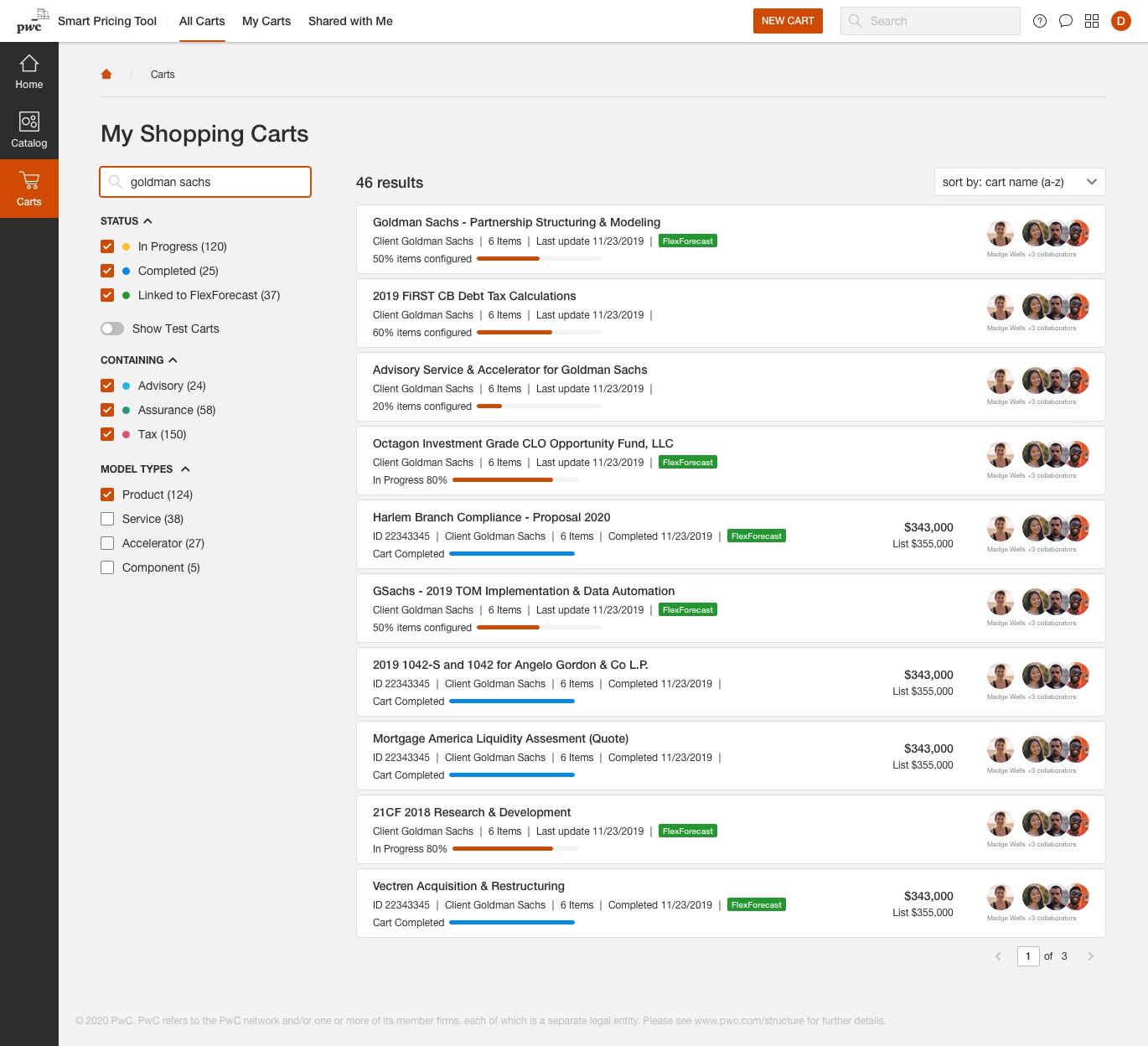Viewport: 1148px width, 1046px height.
Task: Check the Service model type
Action: pos(107,519)
